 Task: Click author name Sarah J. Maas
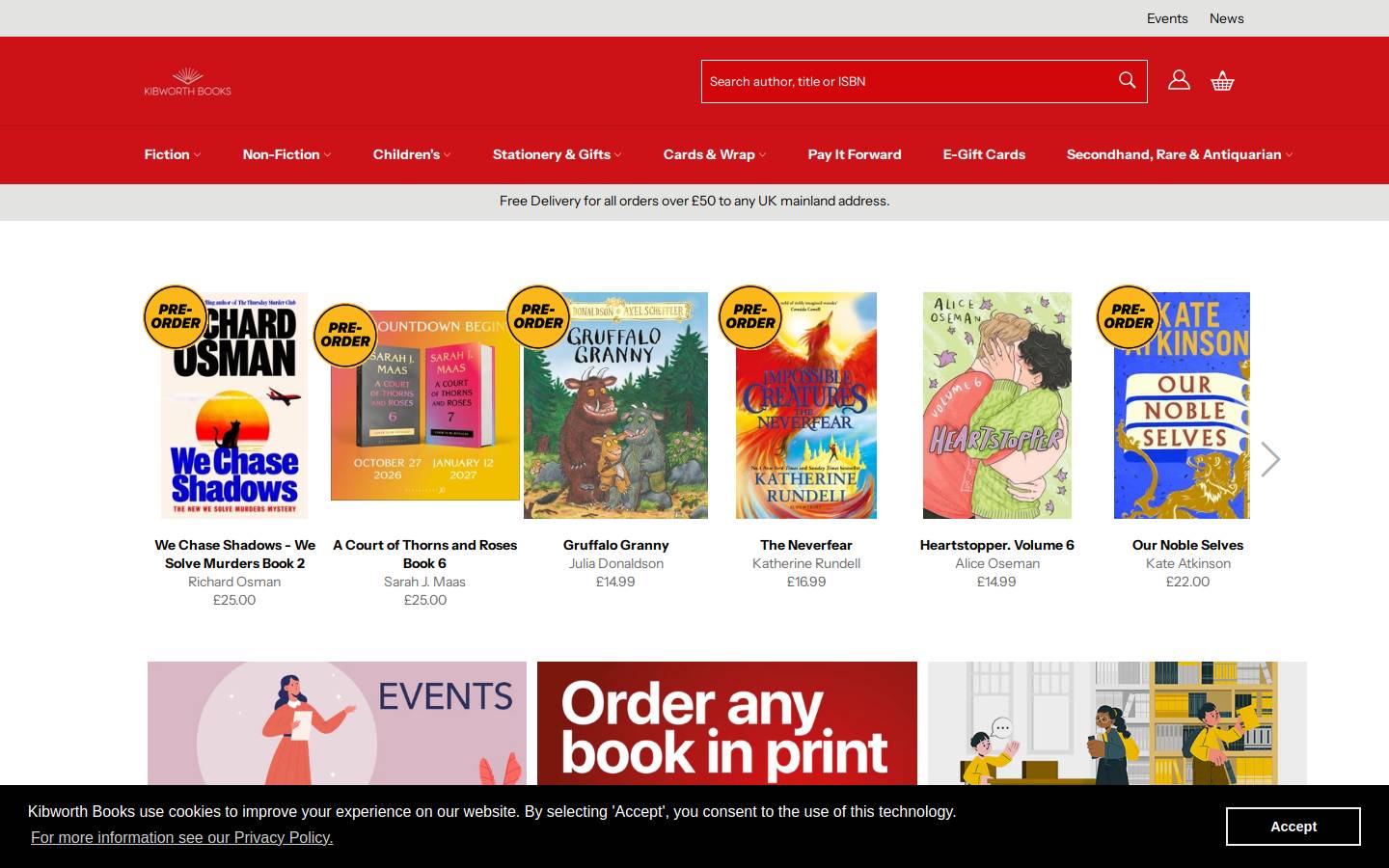click(425, 582)
